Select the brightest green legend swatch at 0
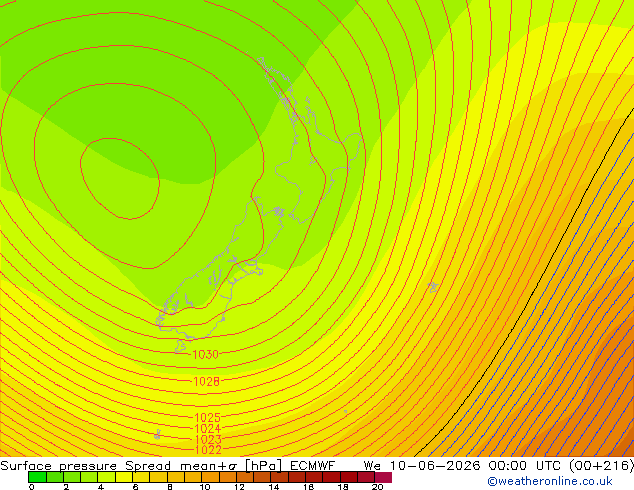This screenshot has width=634, height=490. click(x=37, y=477)
